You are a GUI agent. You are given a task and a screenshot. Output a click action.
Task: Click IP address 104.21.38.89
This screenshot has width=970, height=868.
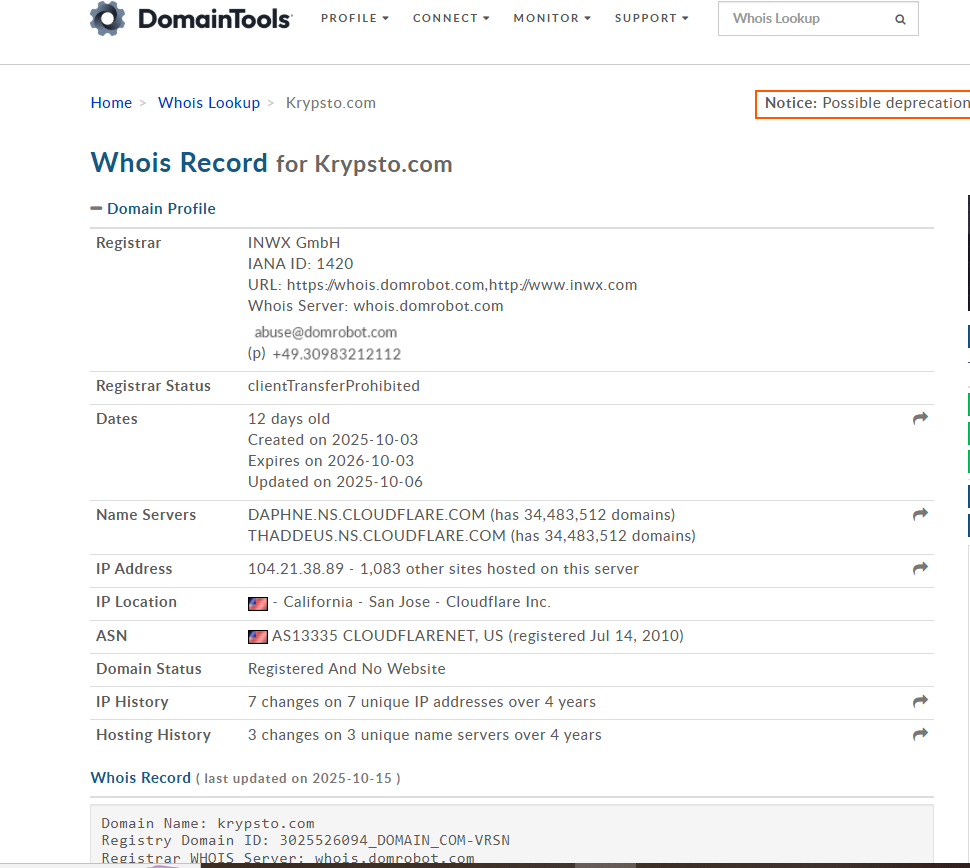pyautogui.click(x=296, y=569)
